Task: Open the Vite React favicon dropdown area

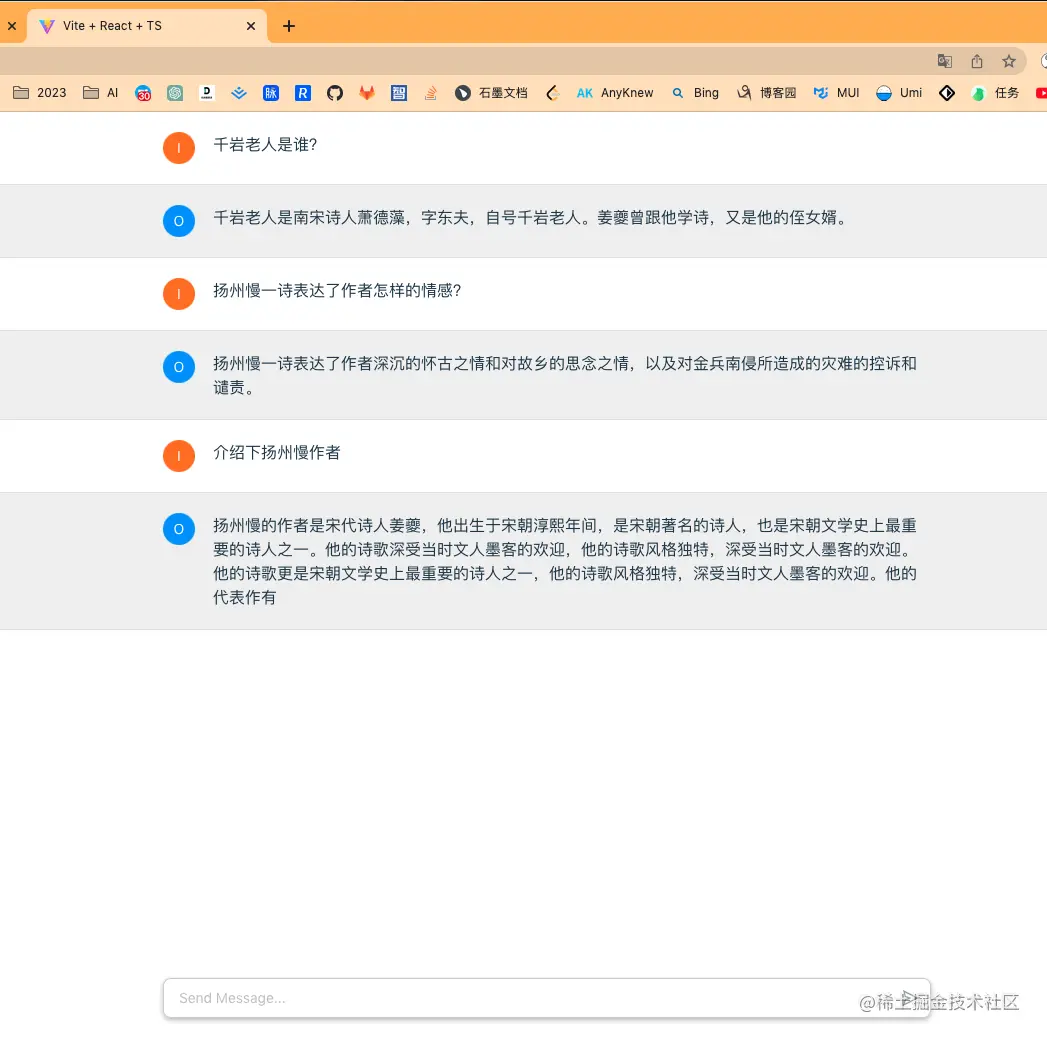Action: 46,26
